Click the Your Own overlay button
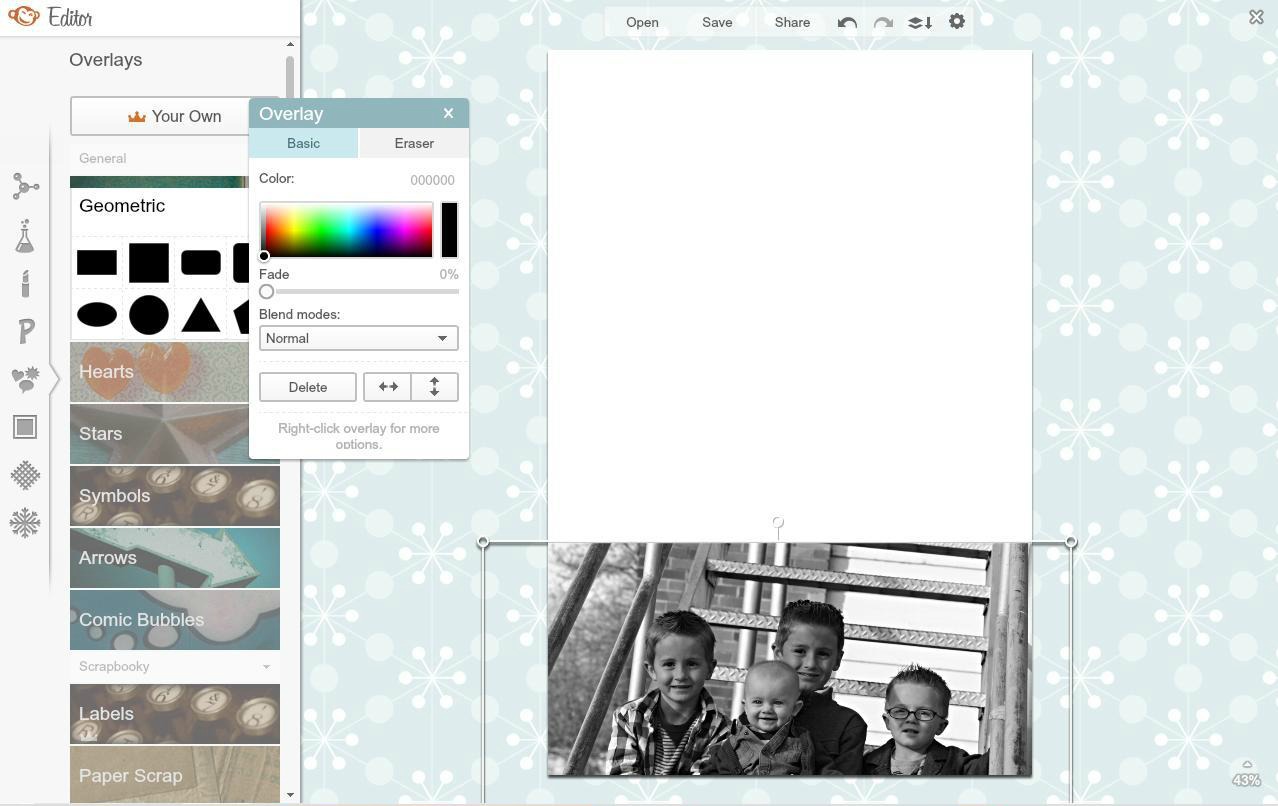Viewport: 1278px width, 806px height. click(160, 116)
